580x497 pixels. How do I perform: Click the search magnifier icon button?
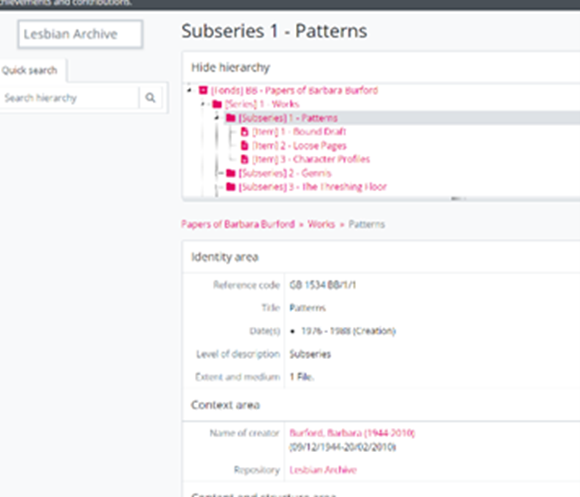point(150,98)
